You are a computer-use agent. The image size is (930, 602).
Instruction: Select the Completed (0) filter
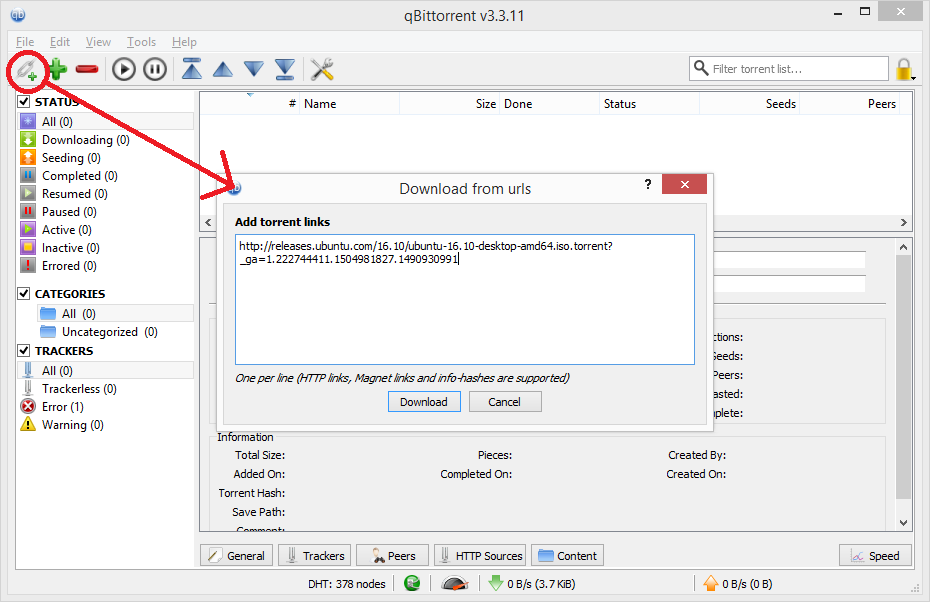point(106,176)
